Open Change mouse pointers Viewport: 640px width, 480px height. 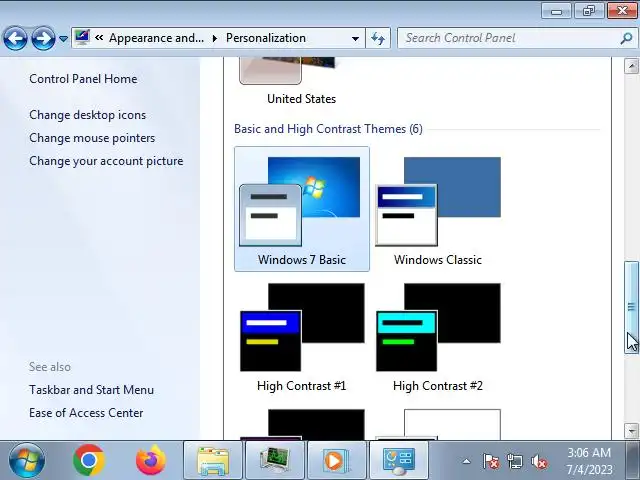point(92,138)
